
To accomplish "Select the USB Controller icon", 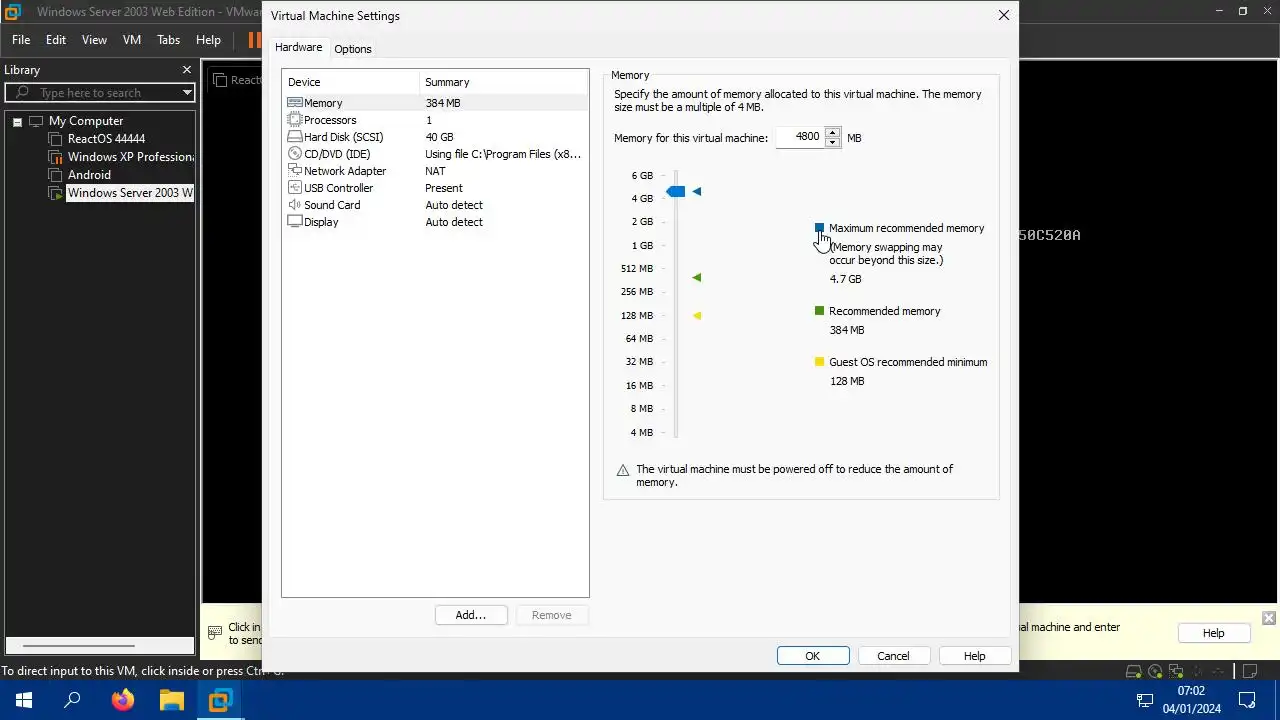I will coord(295,188).
